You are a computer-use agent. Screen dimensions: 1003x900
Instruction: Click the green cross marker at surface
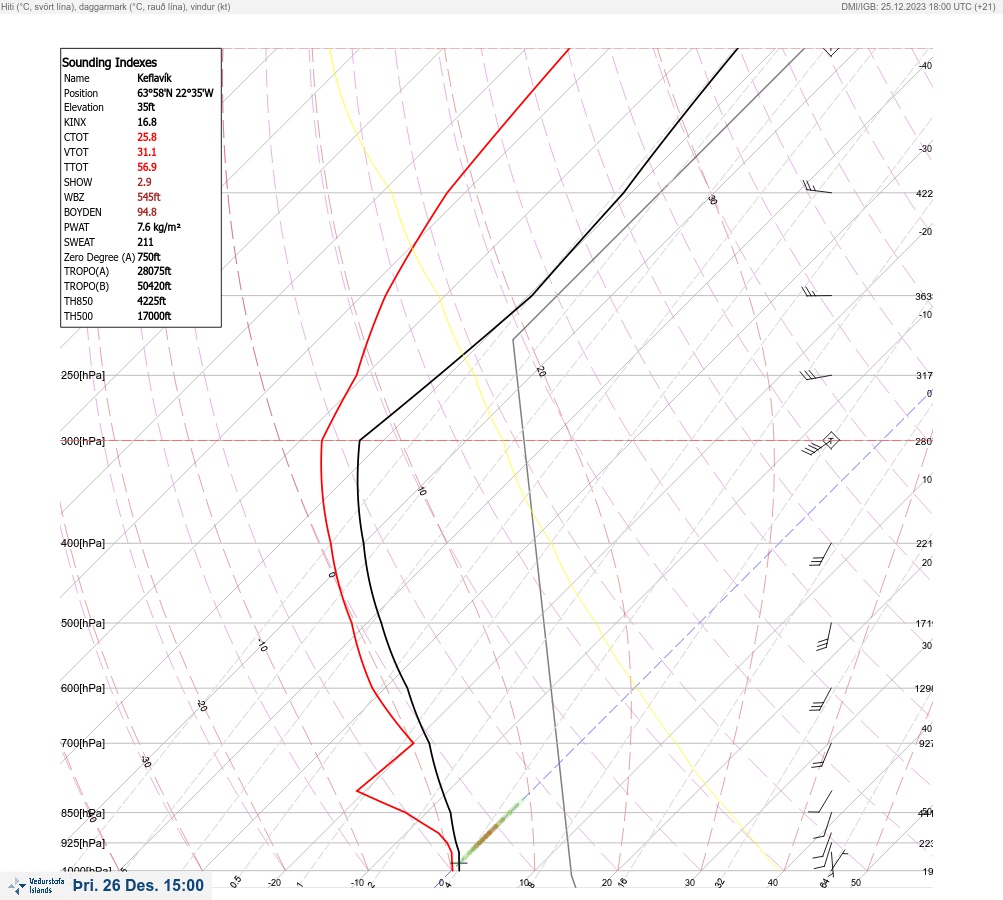(x=459, y=863)
